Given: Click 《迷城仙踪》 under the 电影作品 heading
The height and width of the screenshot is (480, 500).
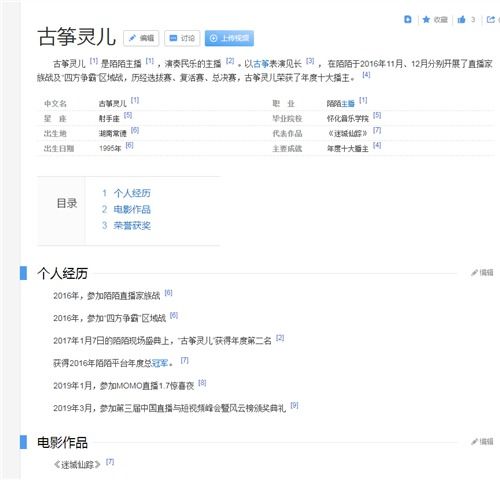Looking at the screenshot, I should pos(77,465).
